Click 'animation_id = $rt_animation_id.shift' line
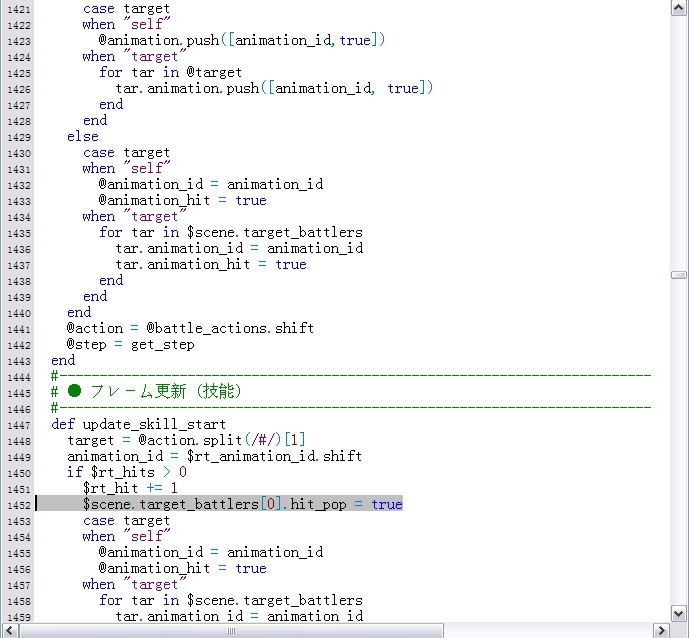Image resolution: width=689 pixels, height=638 pixels. click(x=214, y=456)
